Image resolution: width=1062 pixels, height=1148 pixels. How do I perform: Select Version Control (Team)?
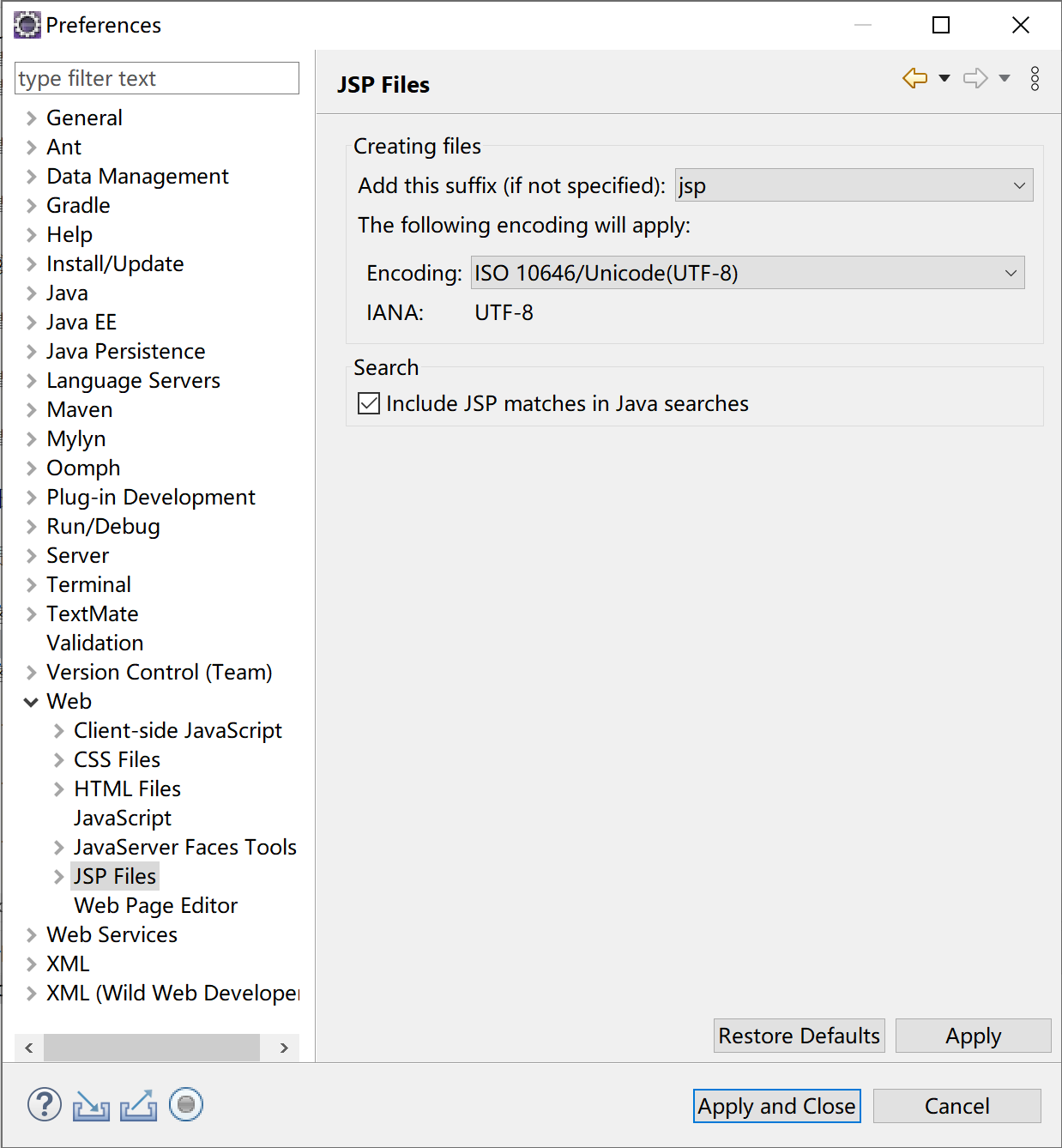(x=160, y=672)
